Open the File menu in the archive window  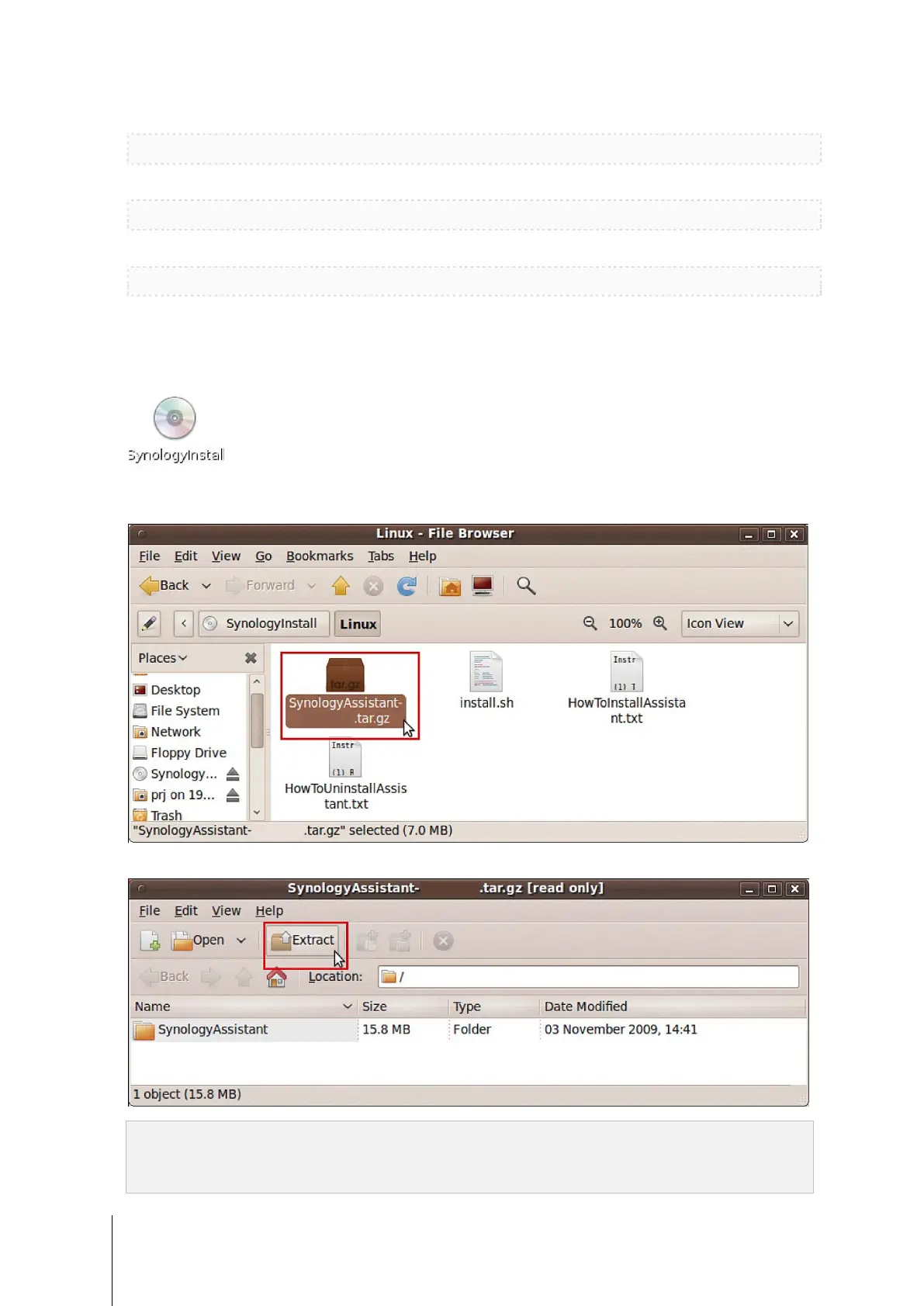pyautogui.click(x=149, y=911)
